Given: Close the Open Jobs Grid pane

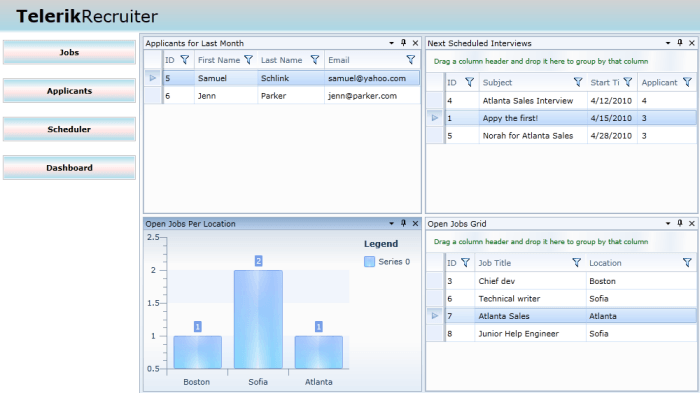Looking at the screenshot, I should pos(692,223).
